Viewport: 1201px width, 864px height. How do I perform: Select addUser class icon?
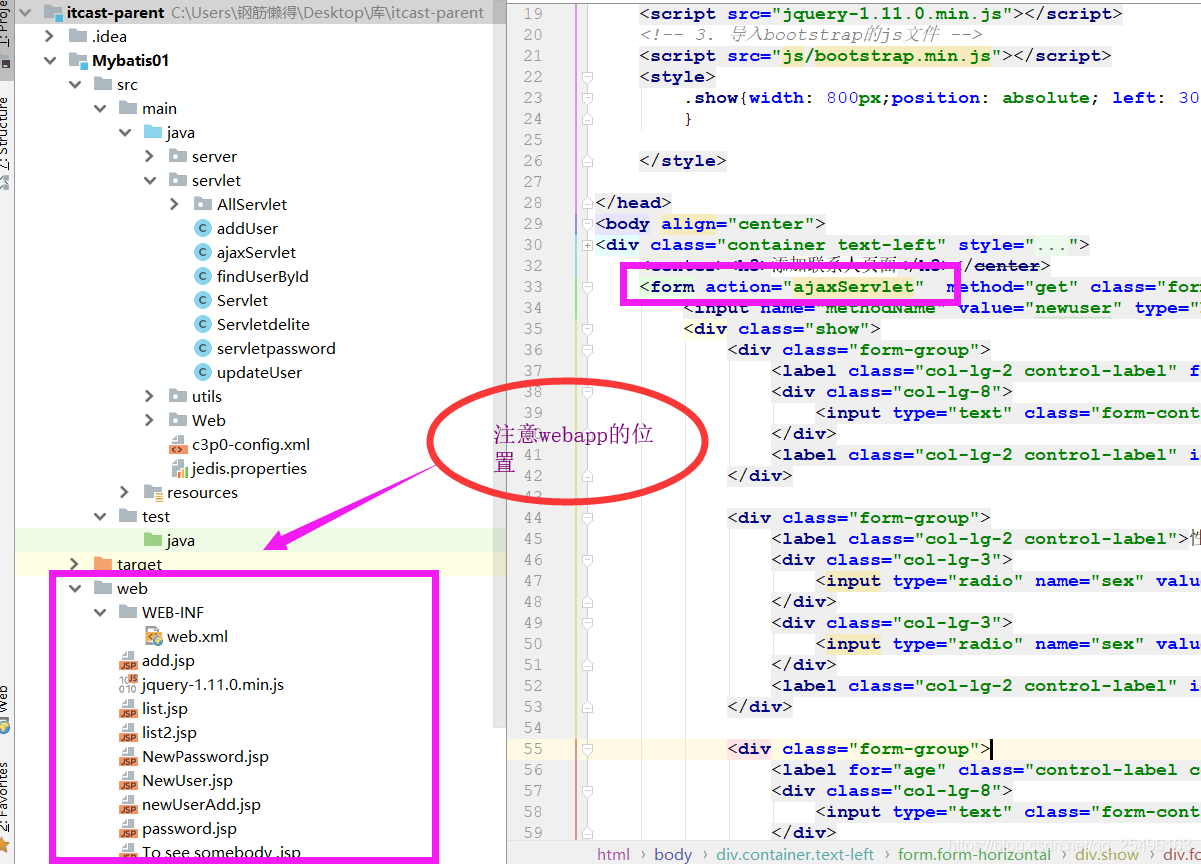[201, 228]
